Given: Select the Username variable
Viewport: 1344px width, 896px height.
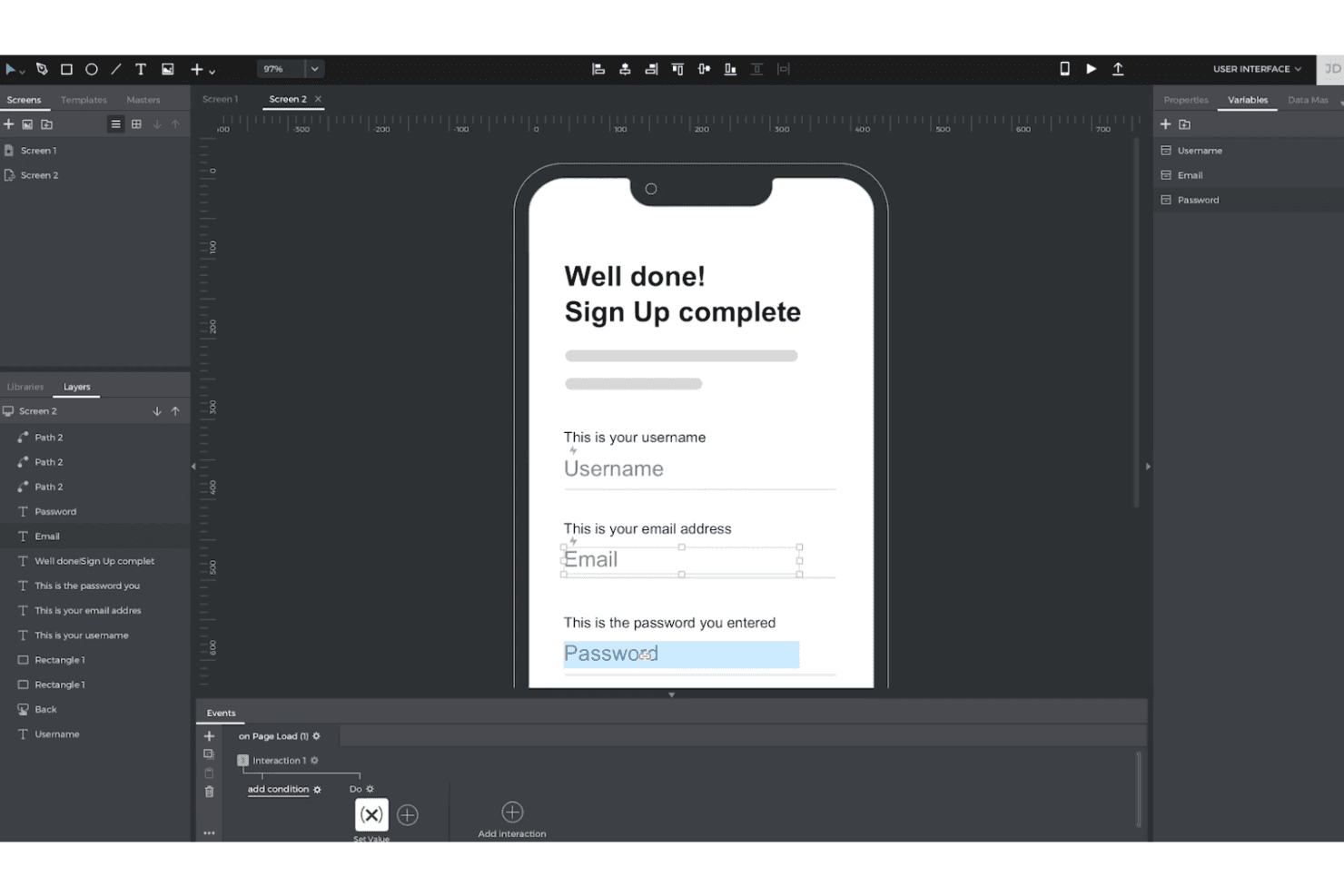Looking at the screenshot, I should (1249, 151).
